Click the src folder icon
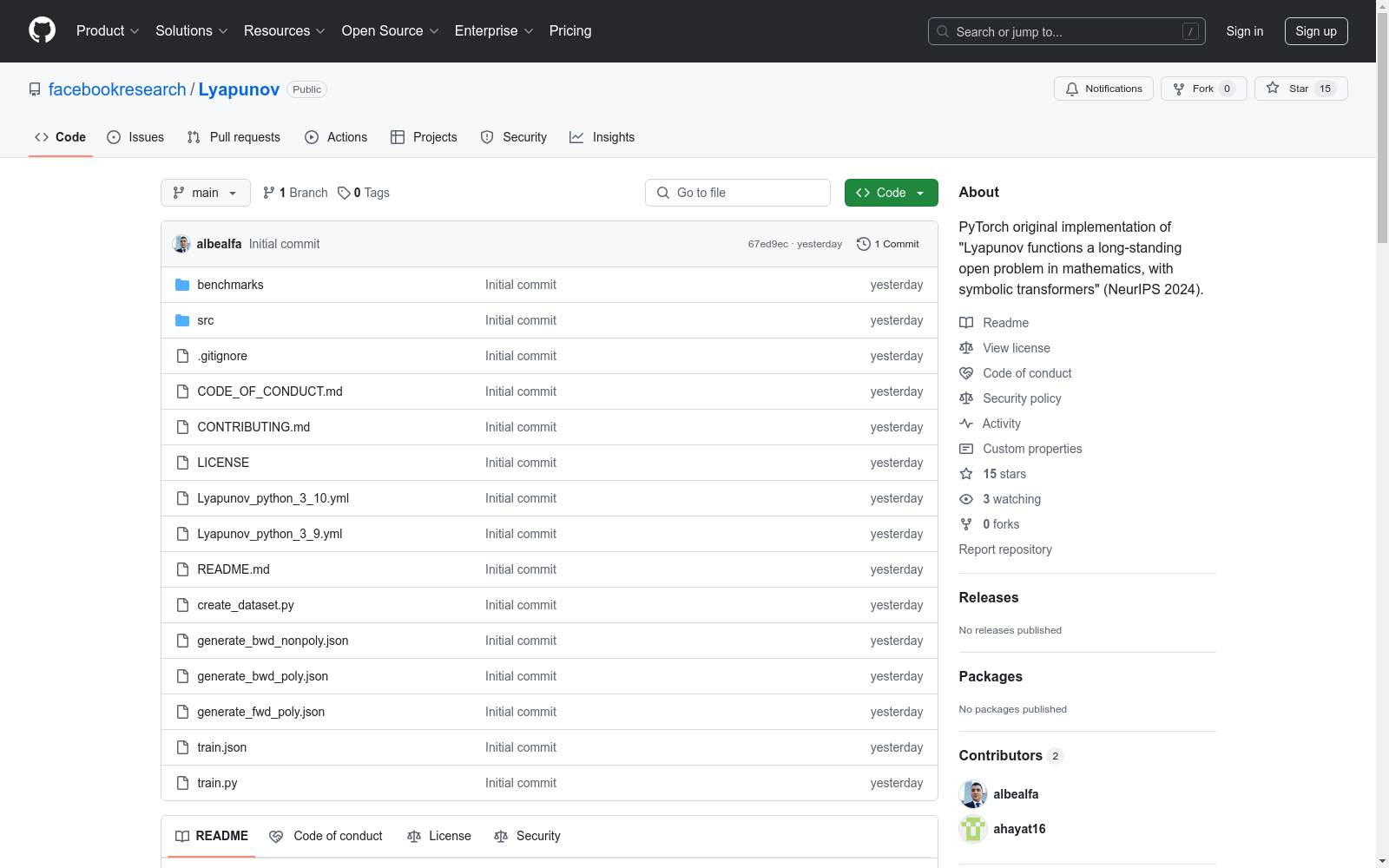The height and width of the screenshot is (868, 1389). tap(182, 320)
